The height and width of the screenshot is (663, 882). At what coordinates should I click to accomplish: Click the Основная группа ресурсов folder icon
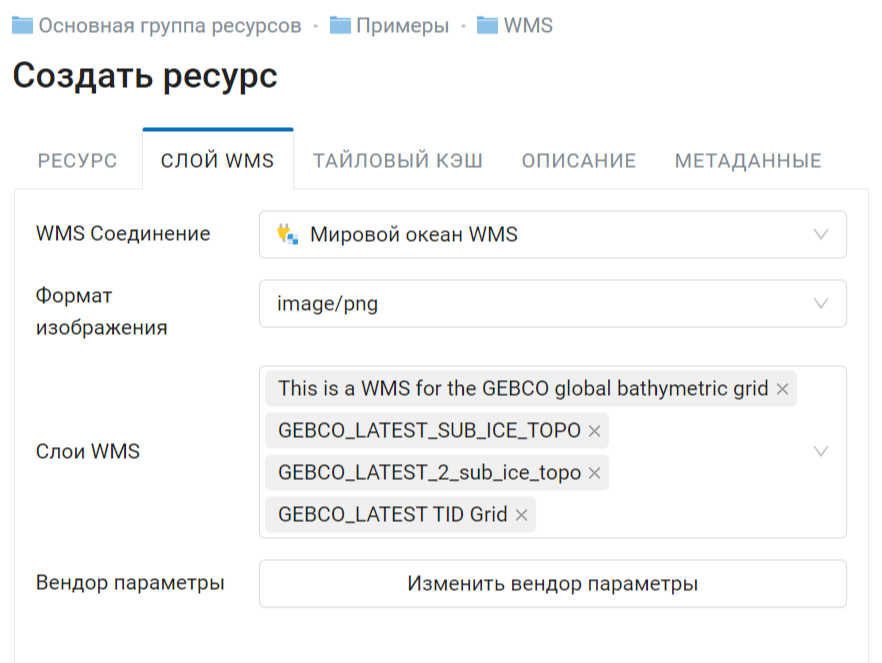coord(22,25)
